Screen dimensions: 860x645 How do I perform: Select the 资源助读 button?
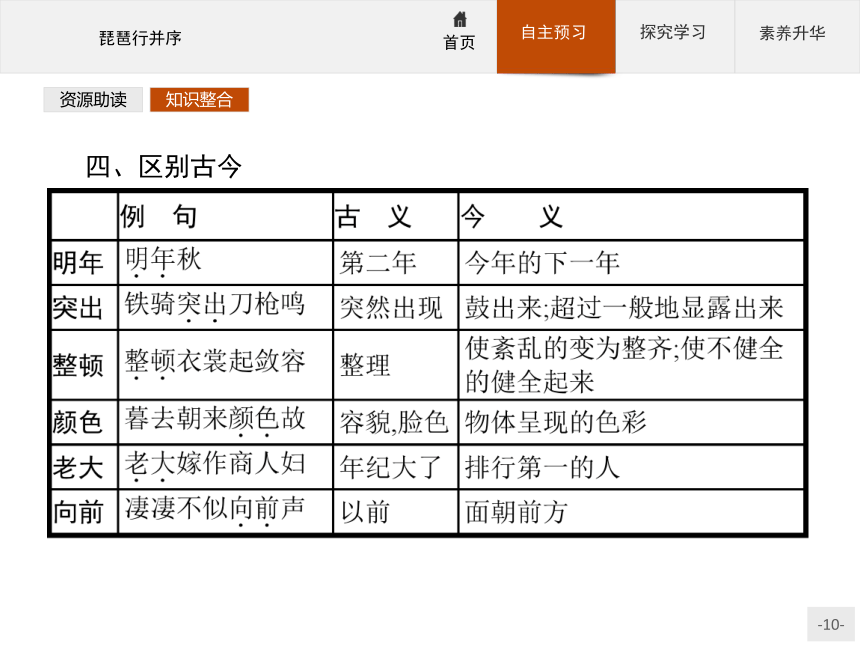point(93,100)
